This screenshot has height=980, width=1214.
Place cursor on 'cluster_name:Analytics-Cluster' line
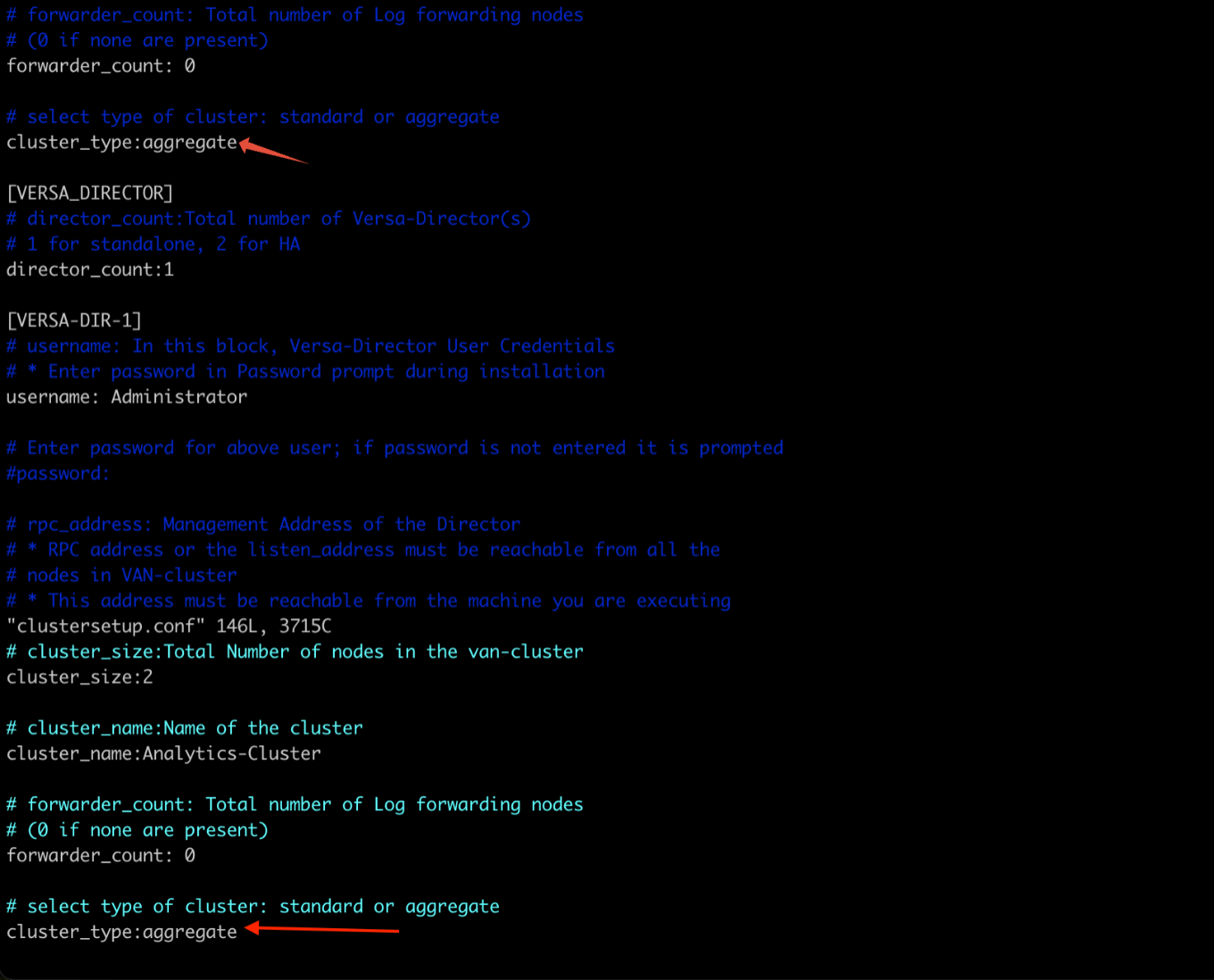pyautogui.click(x=163, y=754)
